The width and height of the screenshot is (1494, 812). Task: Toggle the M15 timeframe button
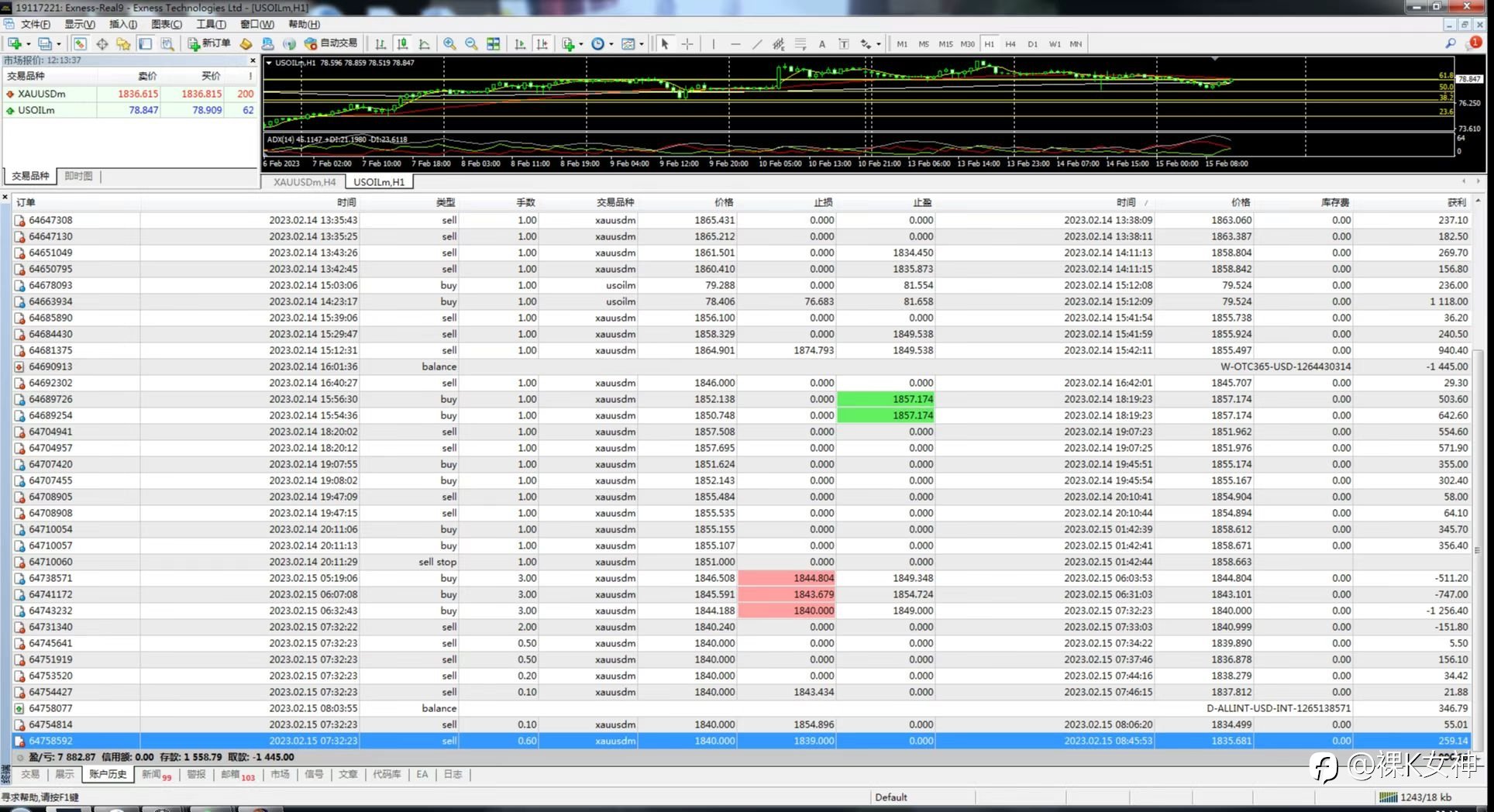[x=945, y=44]
